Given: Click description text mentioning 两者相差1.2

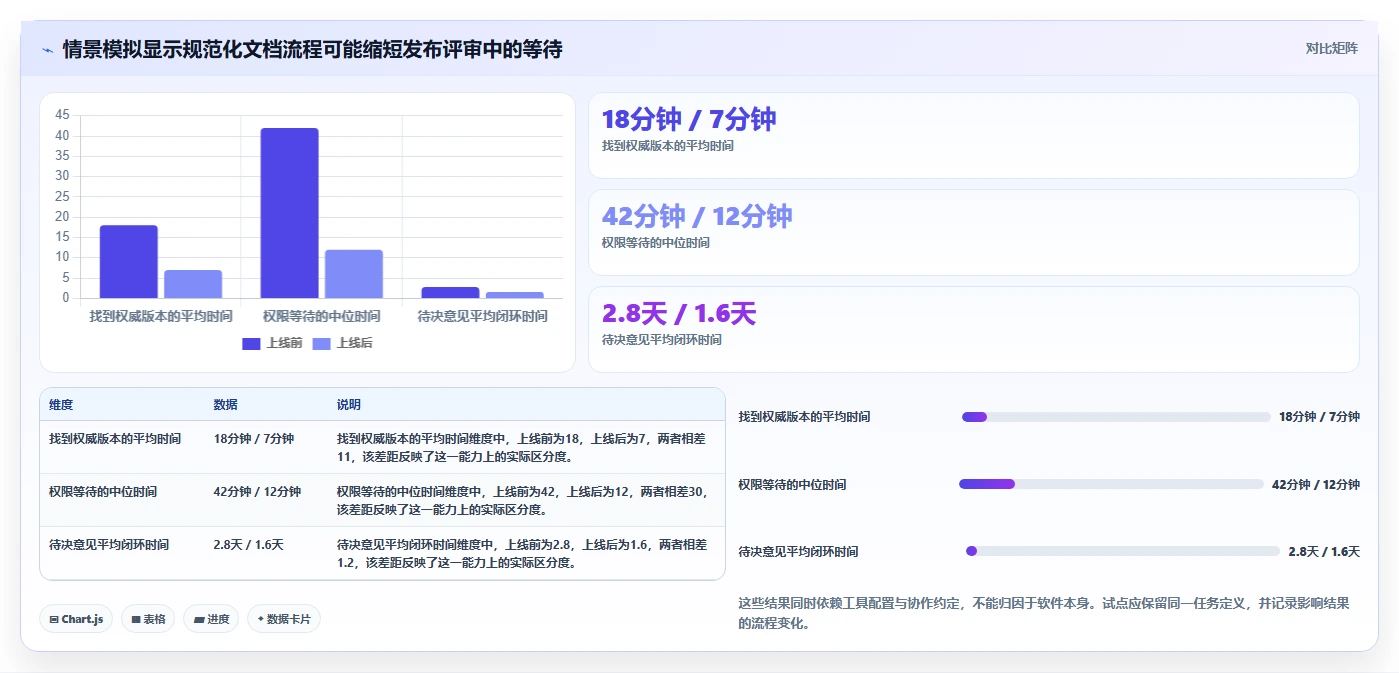Looking at the screenshot, I should (522, 554).
